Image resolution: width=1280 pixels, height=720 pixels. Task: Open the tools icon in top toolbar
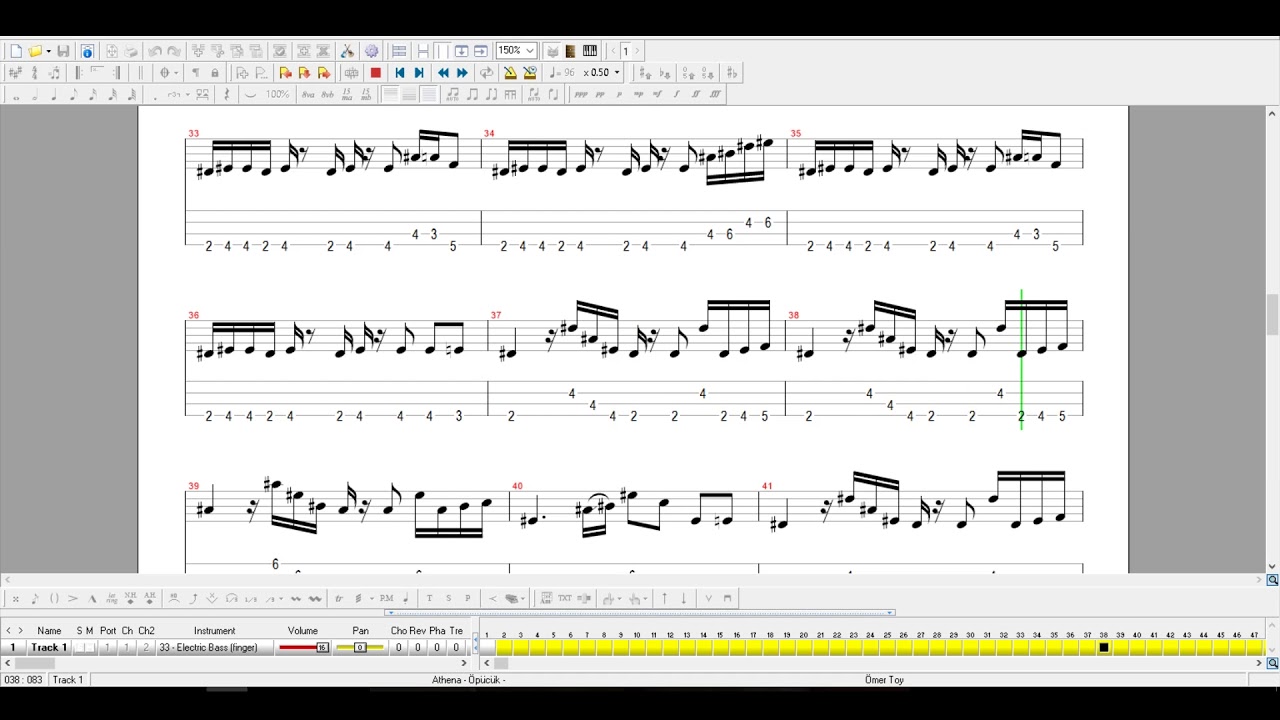347,51
